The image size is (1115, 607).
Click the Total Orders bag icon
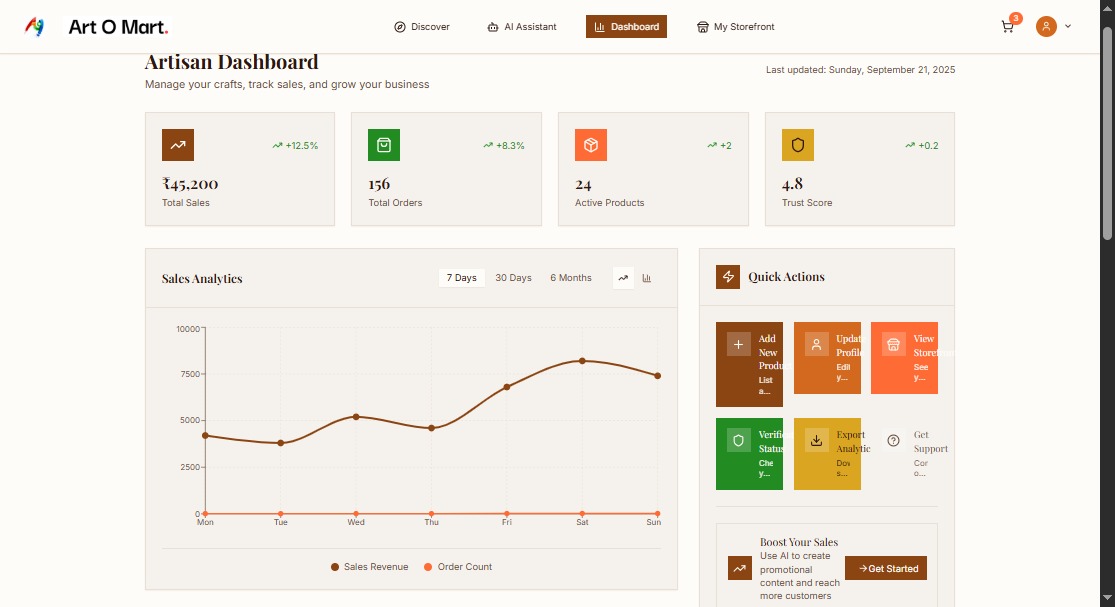click(x=384, y=145)
